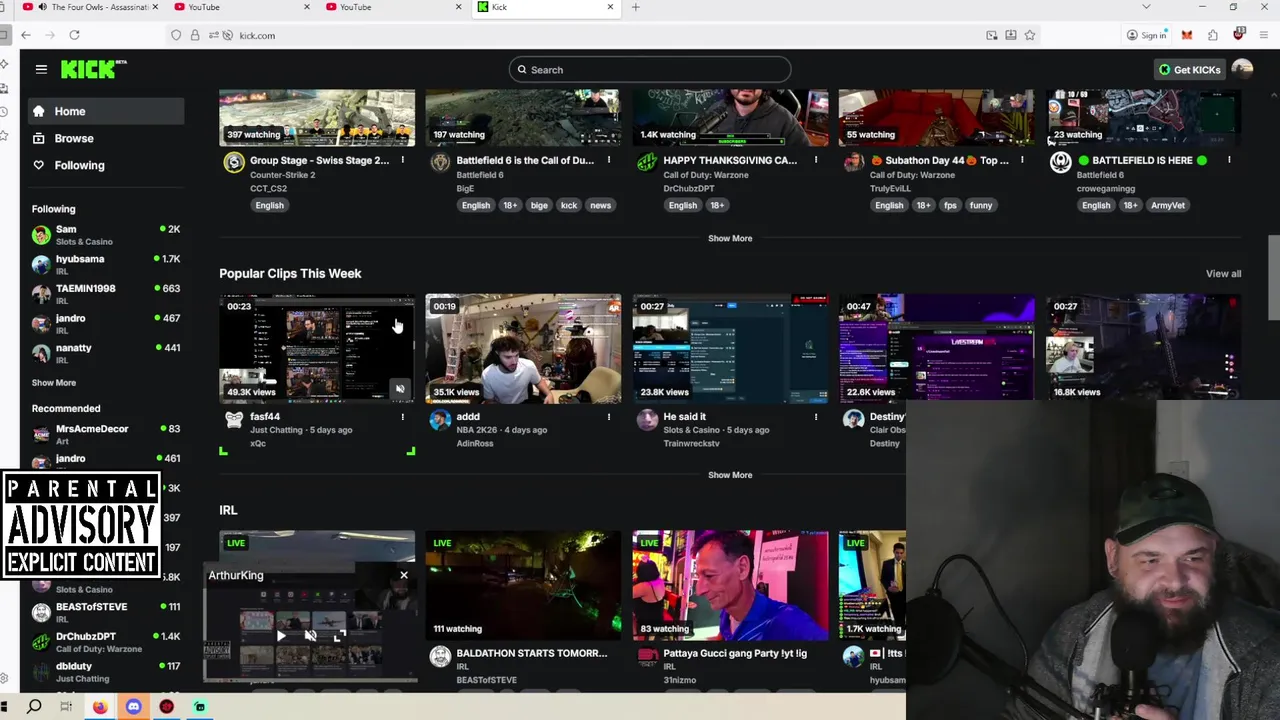This screenshot has height=720, width=1280.
Task: Open followed channel nanatty
Action: (x=105, y=353)
